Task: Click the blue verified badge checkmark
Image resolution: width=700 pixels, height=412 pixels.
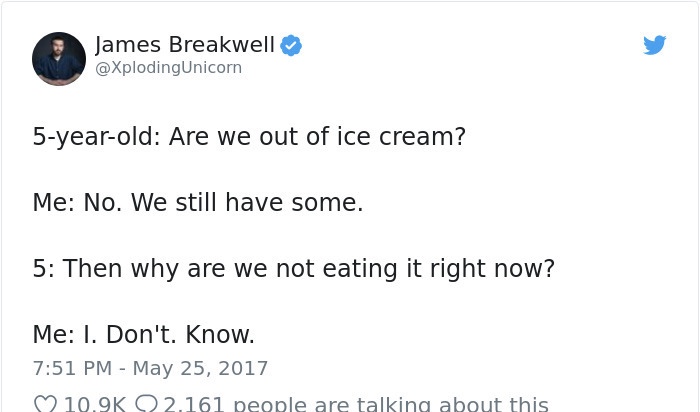Action: (291, 46)
